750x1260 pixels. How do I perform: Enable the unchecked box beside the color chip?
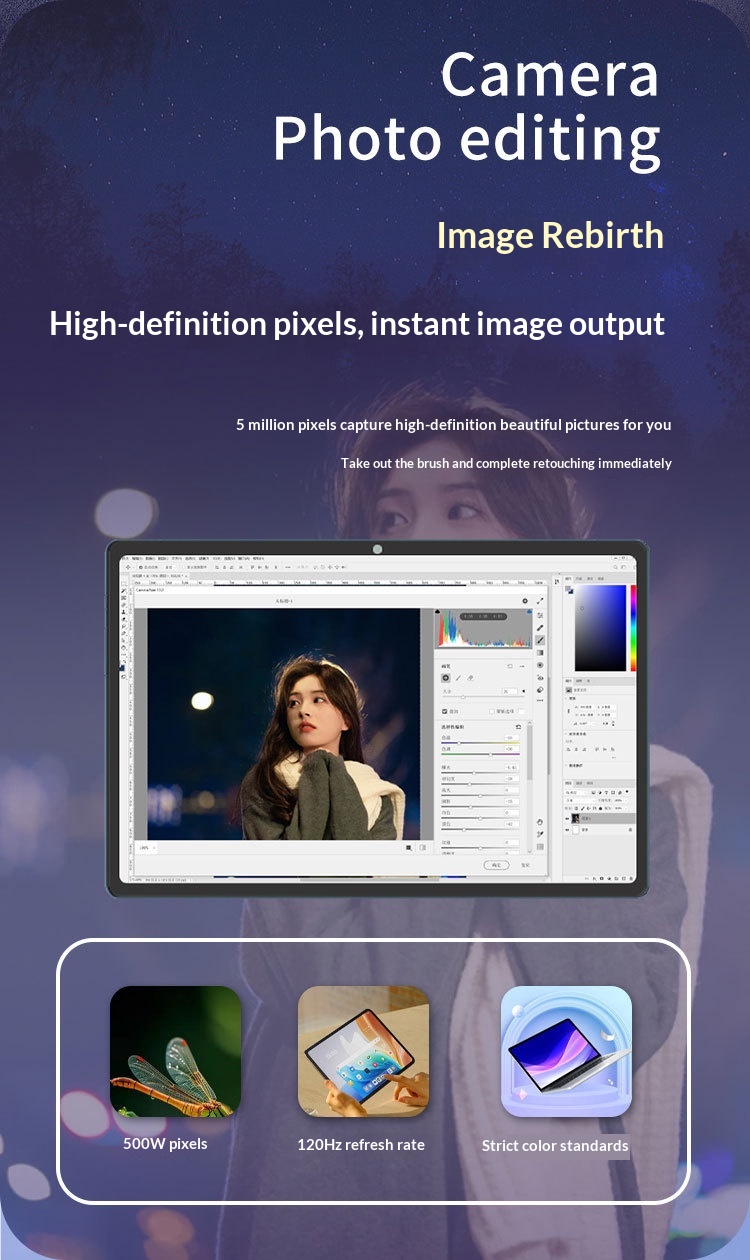pos(493,711)
